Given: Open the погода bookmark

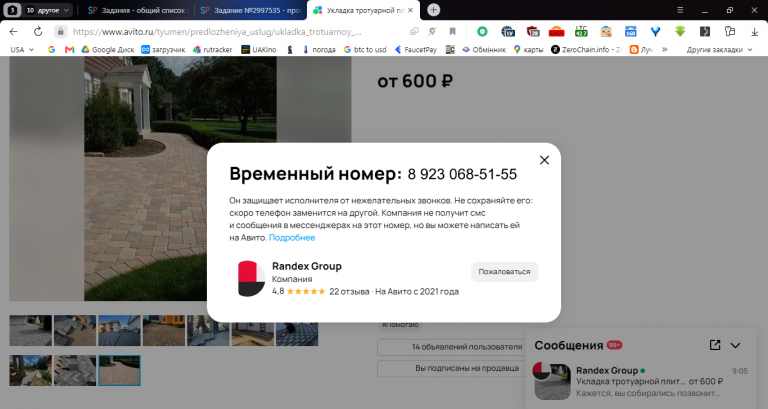Looking at the screenshot, I should pos(319,49).
